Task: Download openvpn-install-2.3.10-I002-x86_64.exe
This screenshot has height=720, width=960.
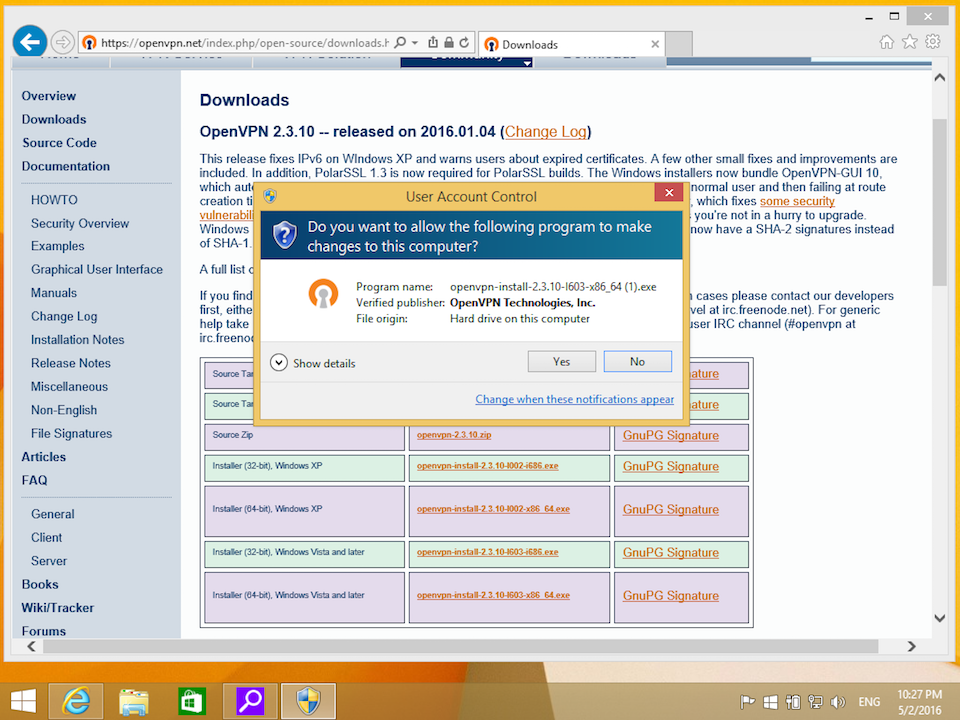Action: coord(493,509)
